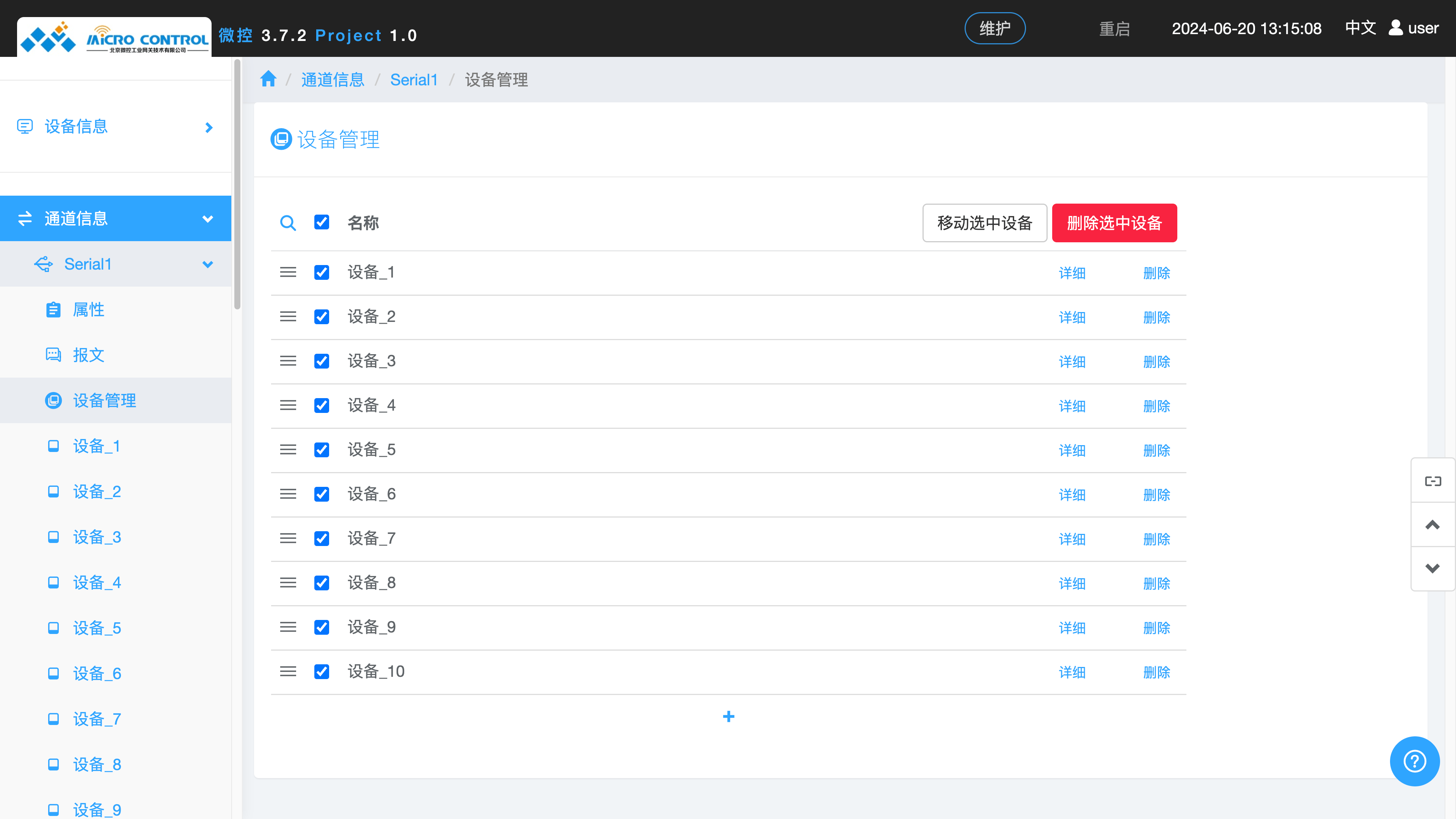Click the home icon in the breadcrumb

[x=268, y=79]
